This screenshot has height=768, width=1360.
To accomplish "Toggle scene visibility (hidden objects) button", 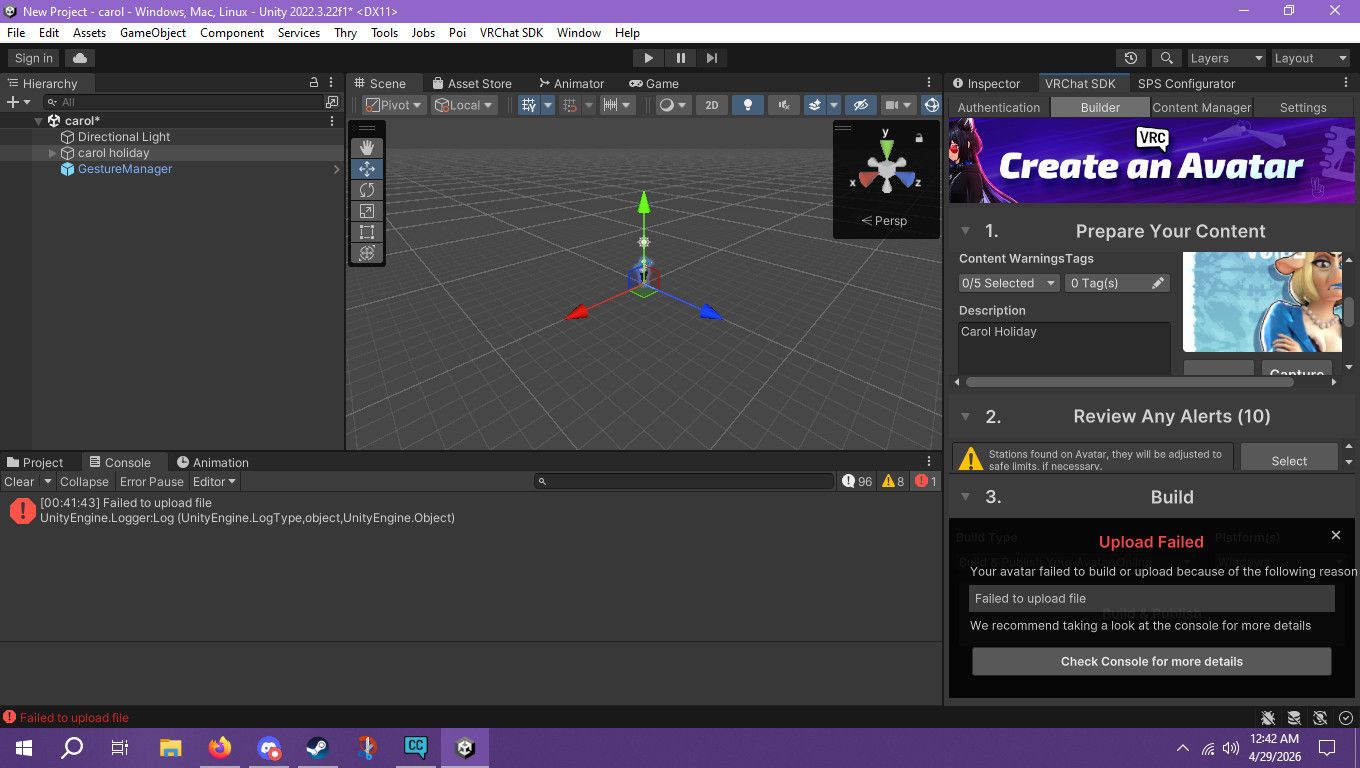I will point(859,105).
